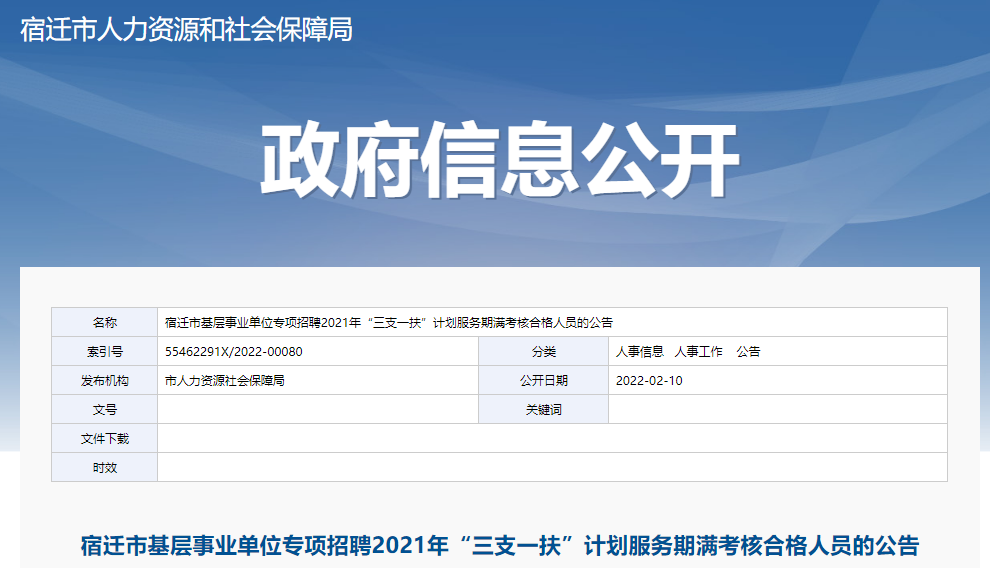Select the 公开日期 label cell
The image size is (990, 568).
(544, 381)
